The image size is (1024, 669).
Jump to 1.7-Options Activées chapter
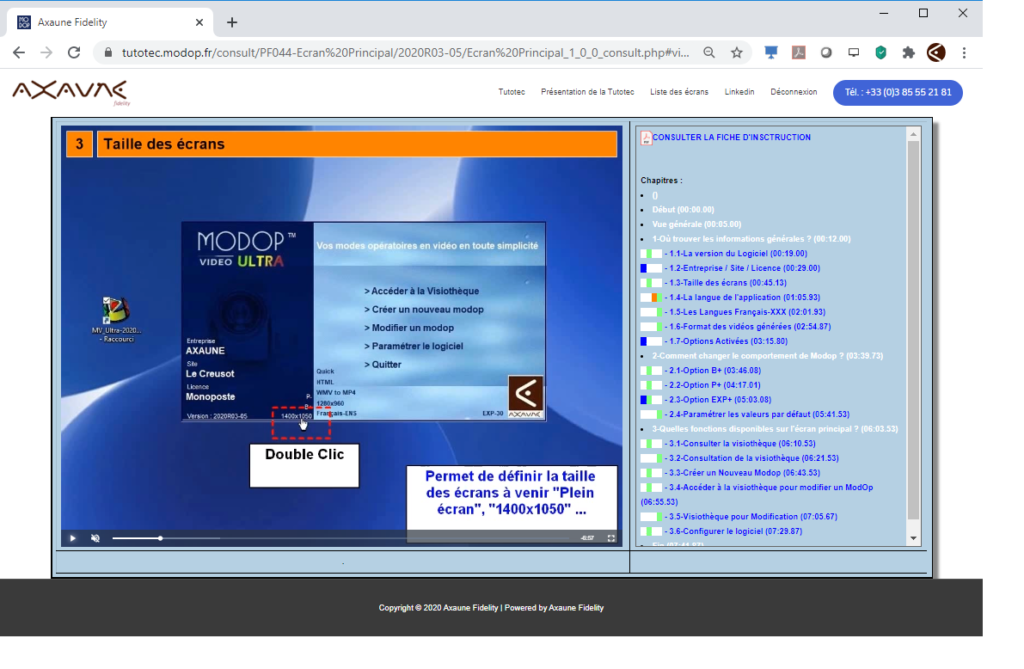point(726,341)
